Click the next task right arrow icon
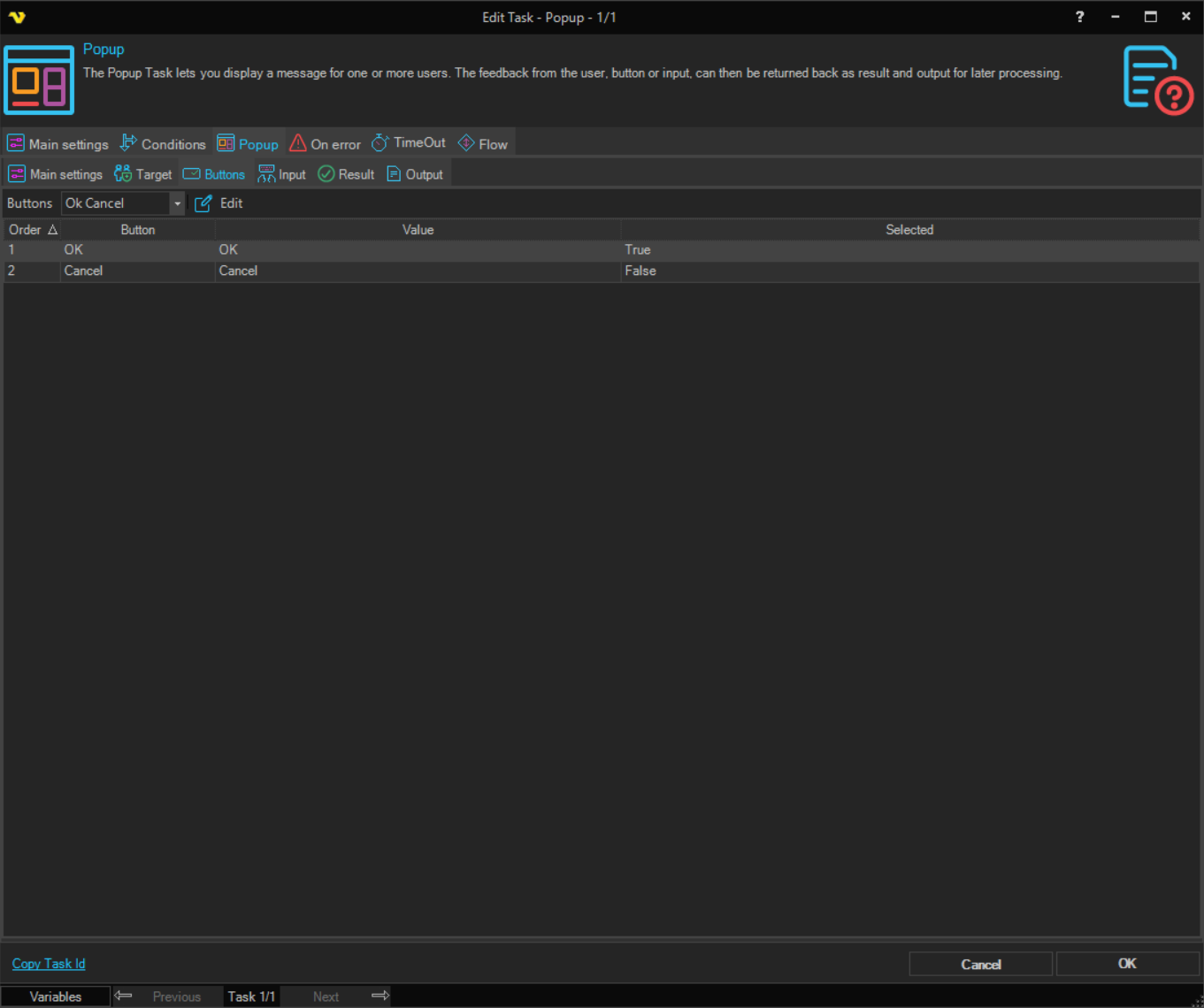 [x=380, y=996]
